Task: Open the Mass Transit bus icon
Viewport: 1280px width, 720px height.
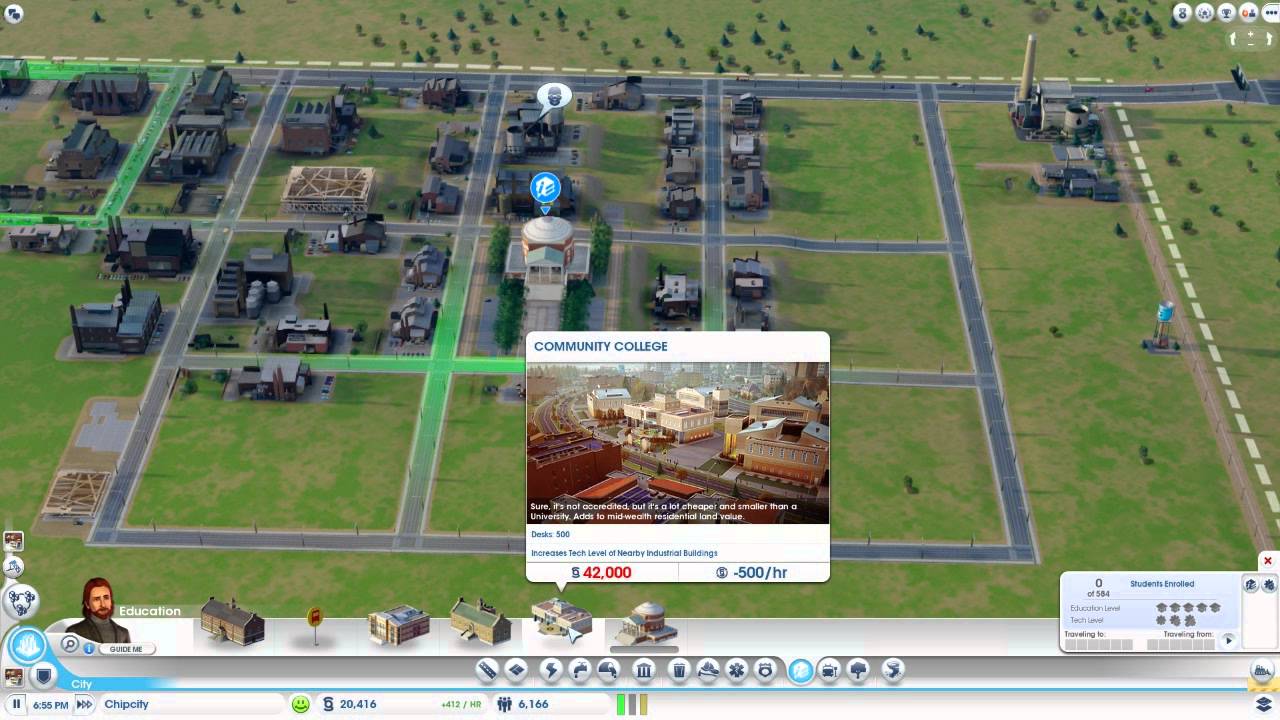Action: (829, 671)
